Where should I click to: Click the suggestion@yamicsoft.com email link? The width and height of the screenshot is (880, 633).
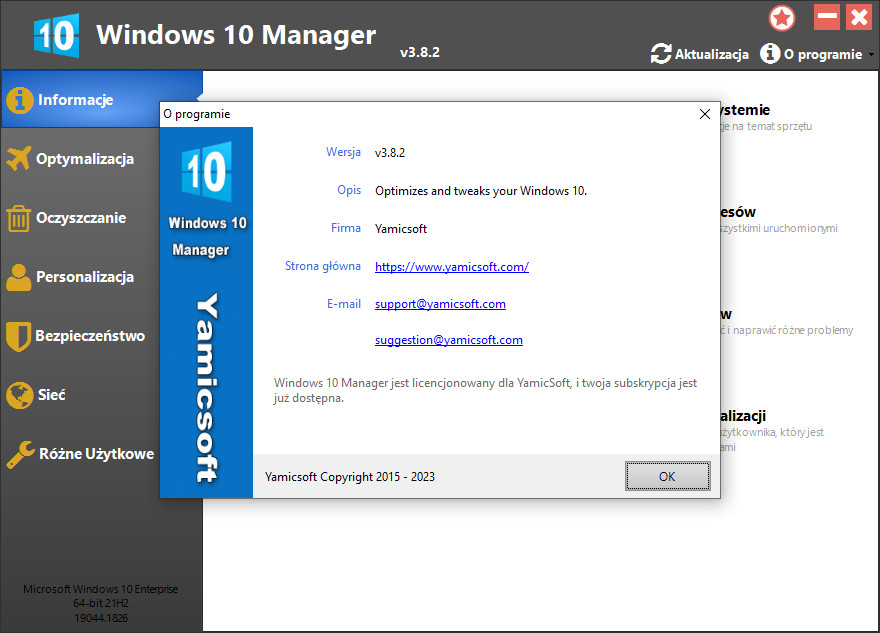pyautogui.click(x=448, y=340)
